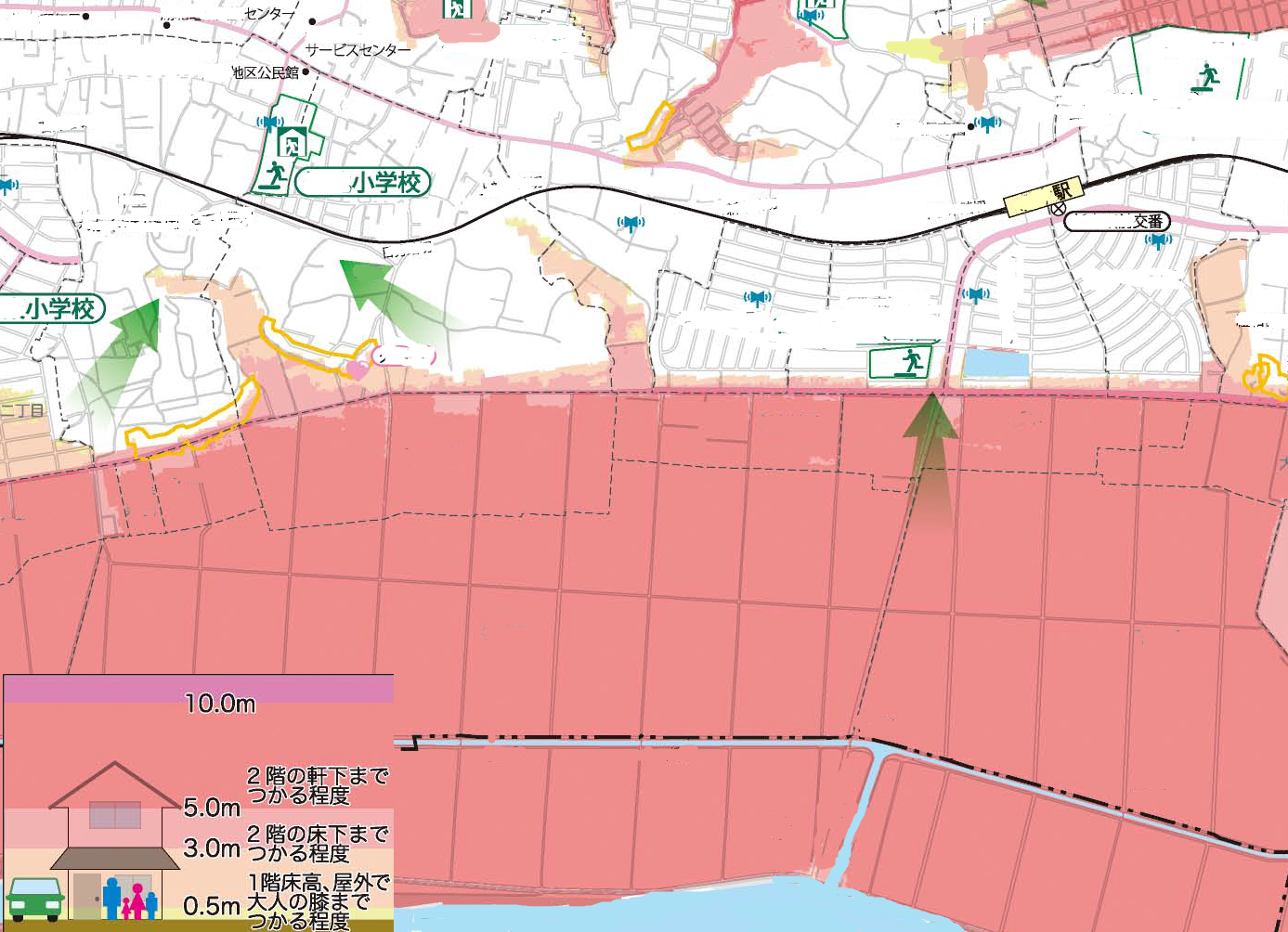
Task: Click the 2階の軒下までつかる程度 description
Action: point(317,785)
